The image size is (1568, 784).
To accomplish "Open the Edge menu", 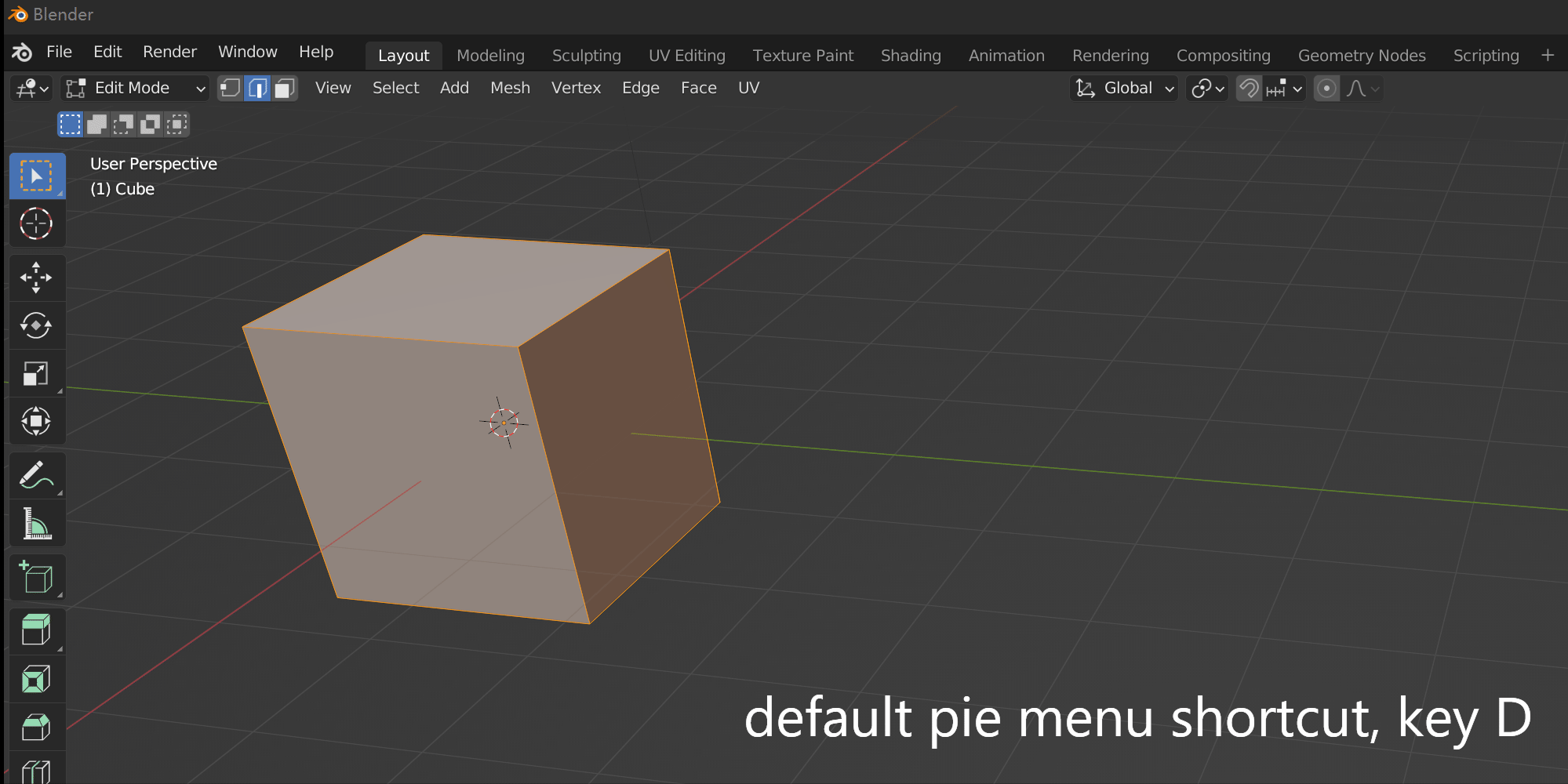I will click(641, 88).
